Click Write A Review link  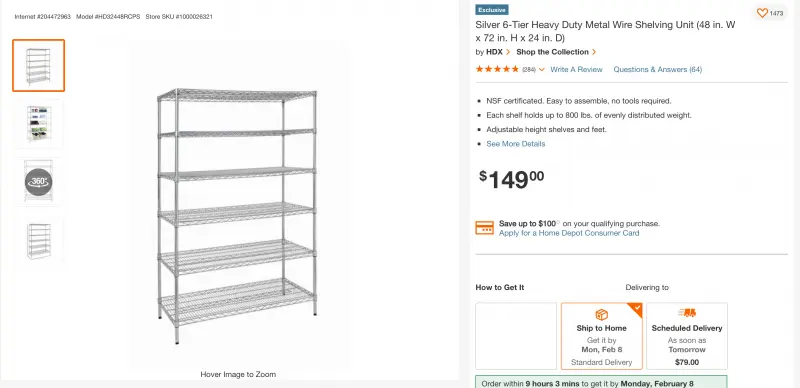(576, 69)
